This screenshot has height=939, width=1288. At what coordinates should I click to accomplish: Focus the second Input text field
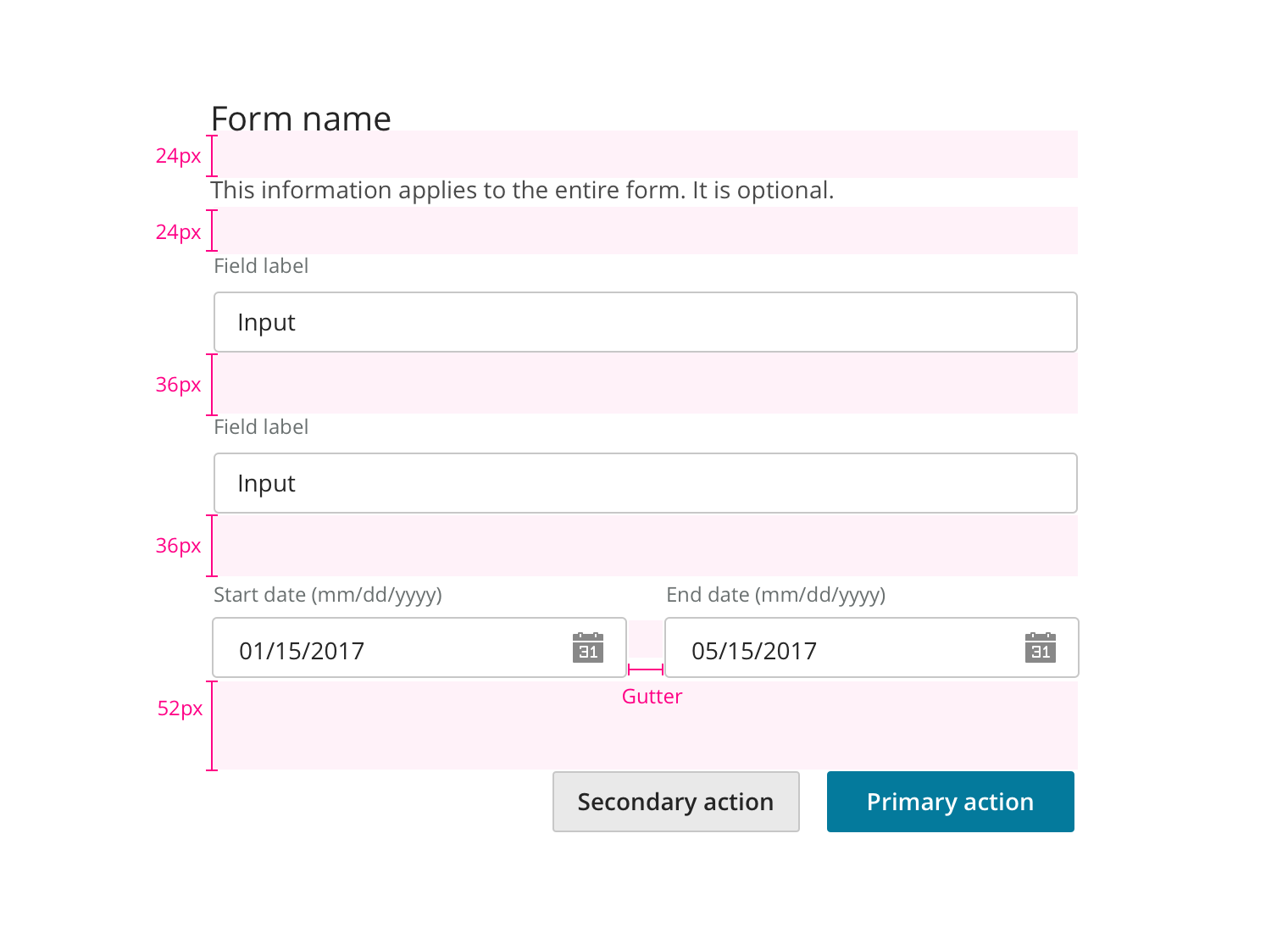(644, 483)
